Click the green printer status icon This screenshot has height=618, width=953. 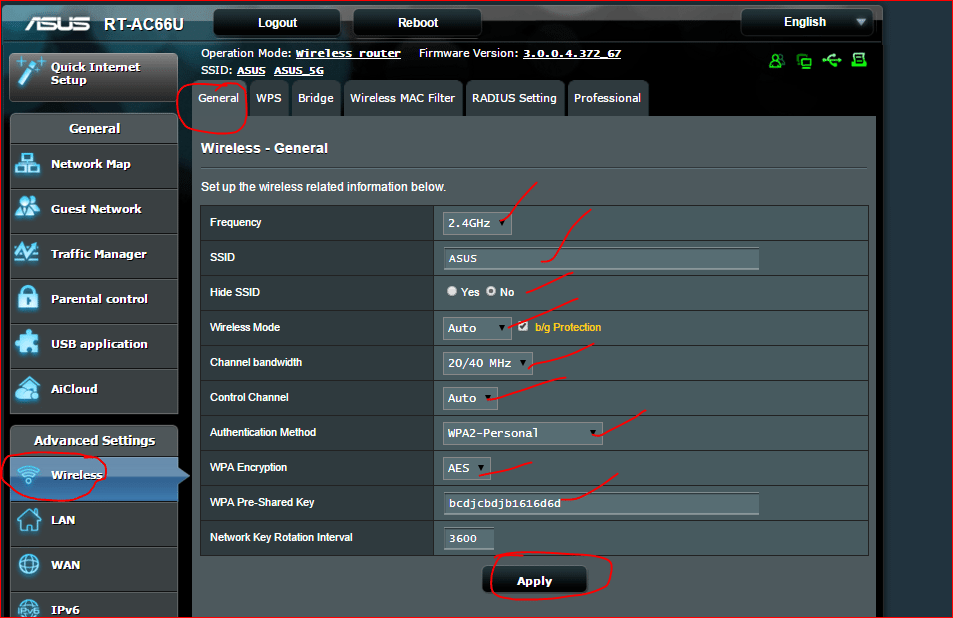[x=859, y=60]
